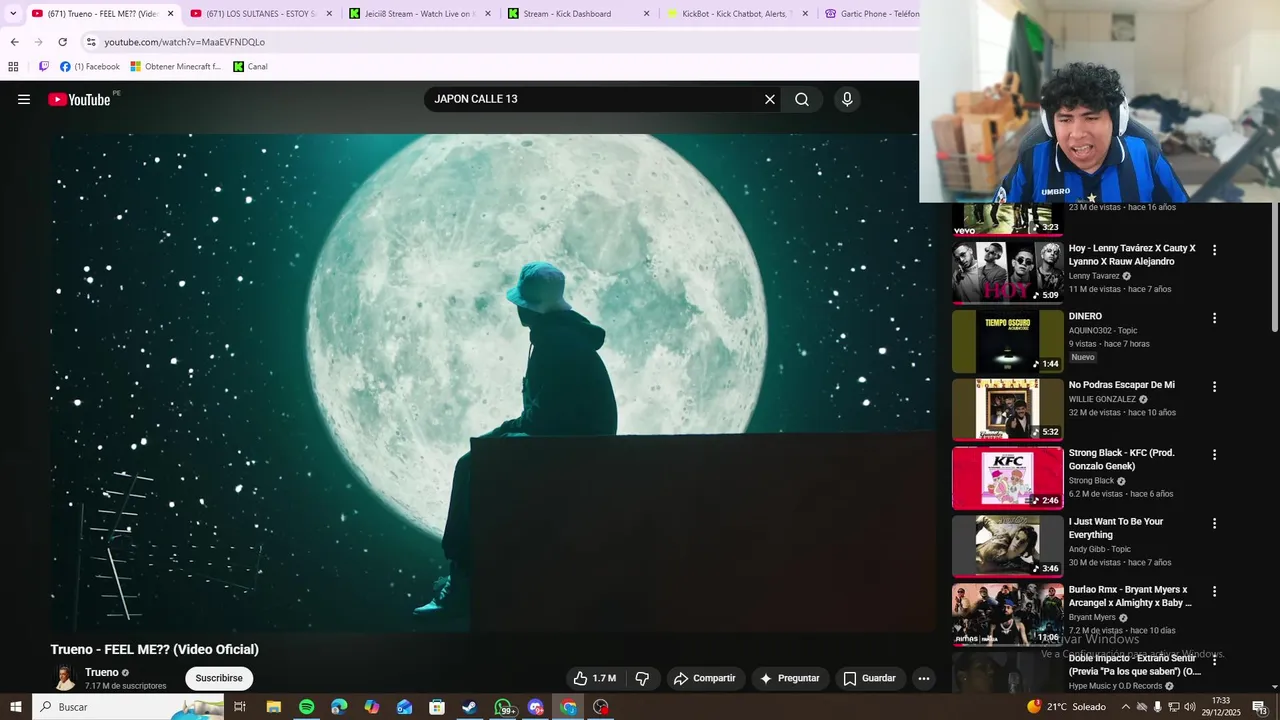Run search with magnifier button
This screenshot has height=720, width=1280.
pos(802,99)
